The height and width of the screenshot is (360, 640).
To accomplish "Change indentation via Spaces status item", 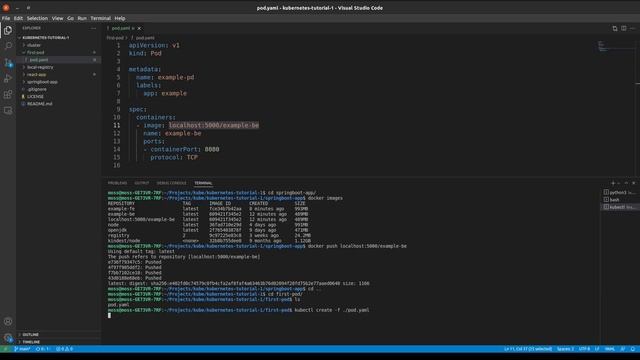I will 565,349.
